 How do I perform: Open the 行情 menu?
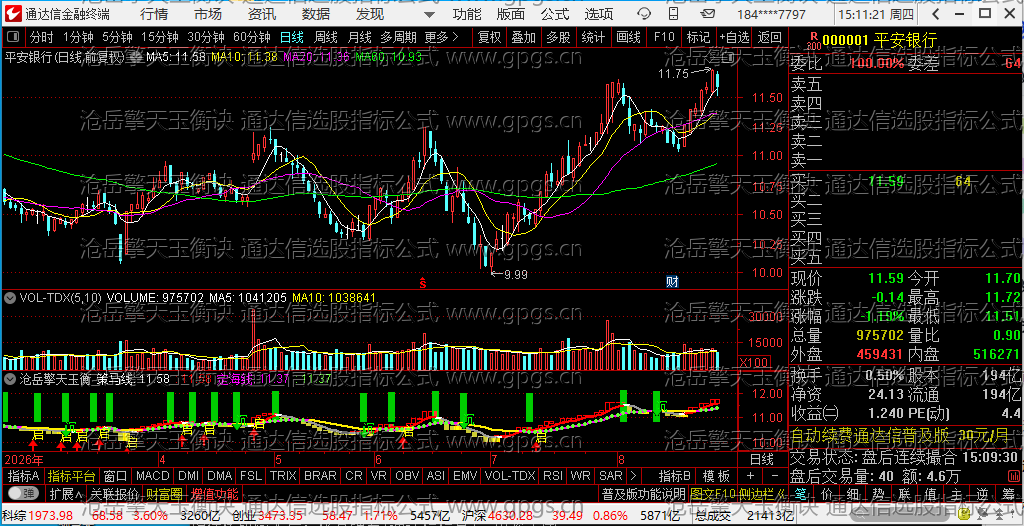point(153,14)
